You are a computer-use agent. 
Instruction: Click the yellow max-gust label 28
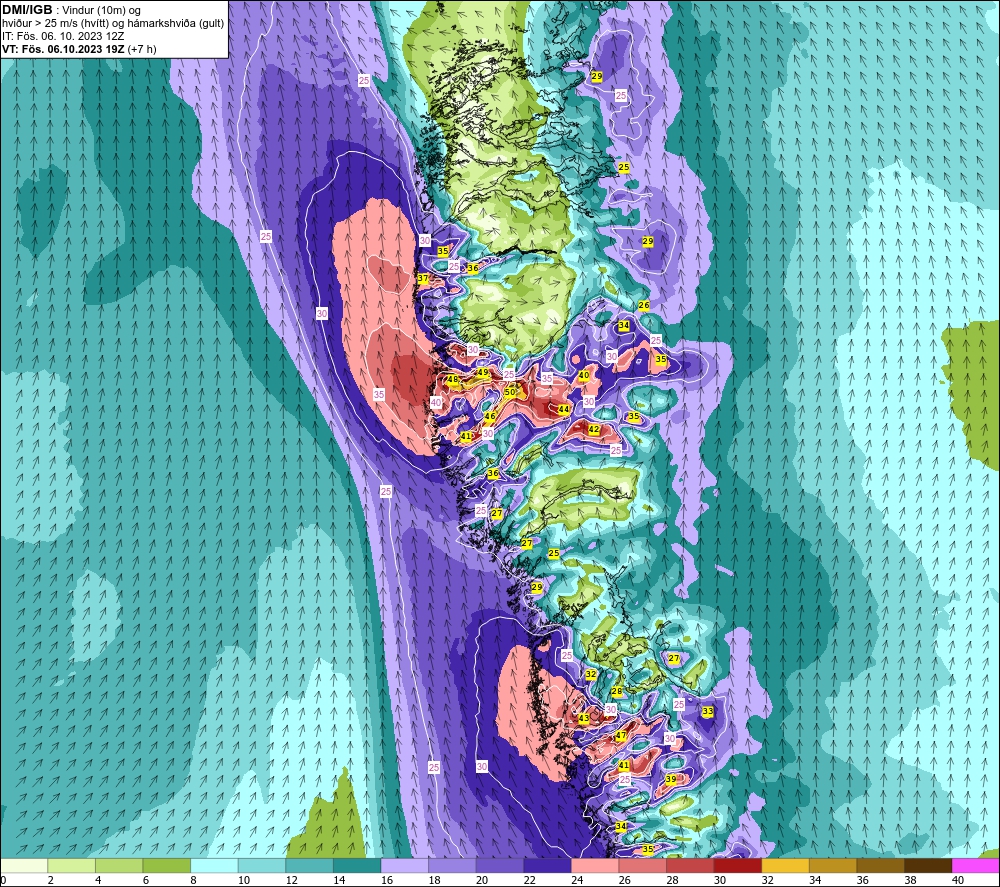point(617,691)
